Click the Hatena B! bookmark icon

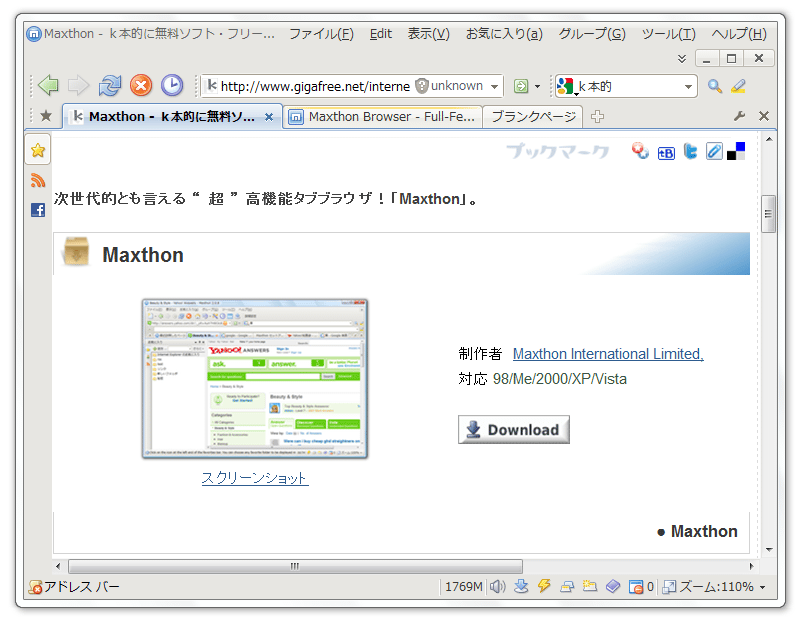(x=665, y=152)
